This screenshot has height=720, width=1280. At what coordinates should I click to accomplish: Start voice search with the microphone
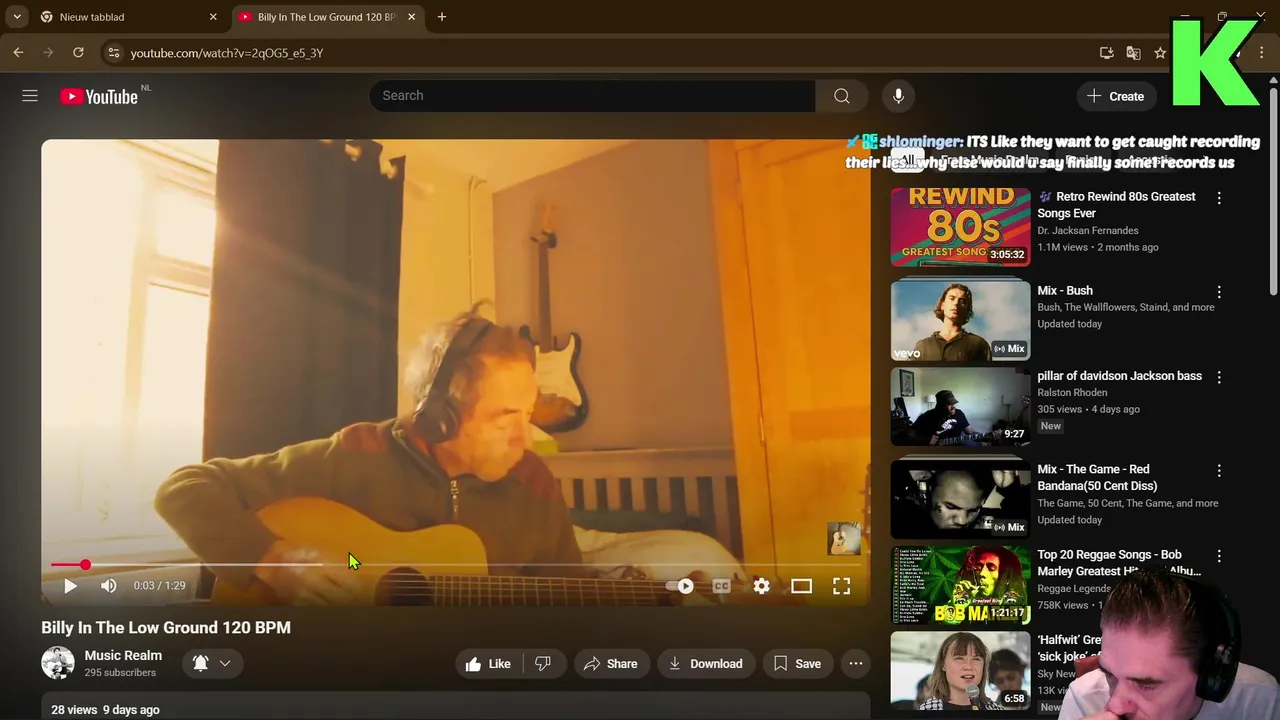(x=898, y=96)
